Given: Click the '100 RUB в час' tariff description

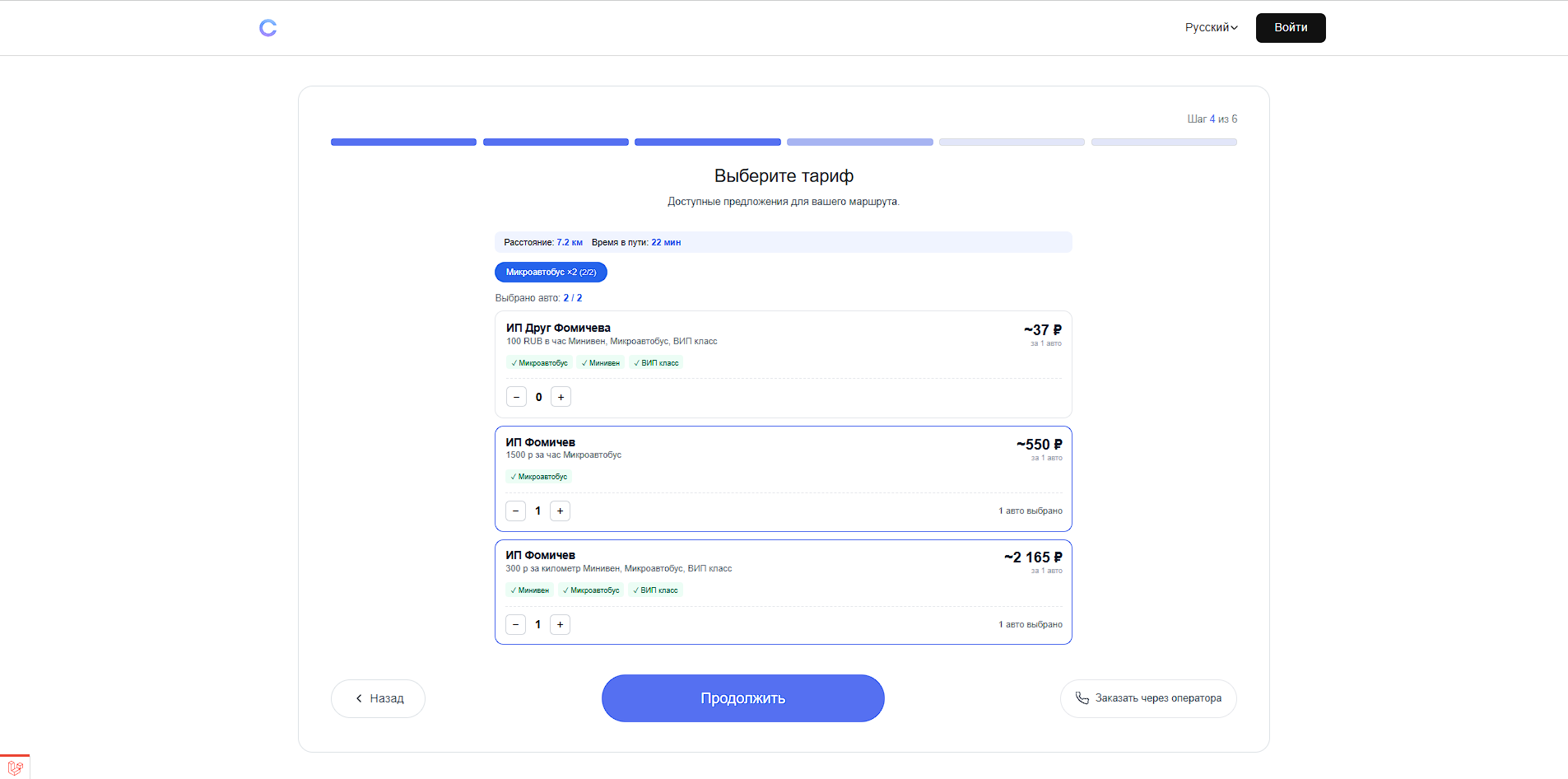Looking at the screenshot, I should pyautogui.click(x=612, y=341).
